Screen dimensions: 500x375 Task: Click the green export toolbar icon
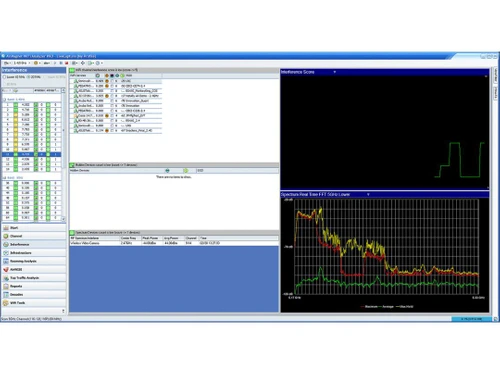[90, 63]
